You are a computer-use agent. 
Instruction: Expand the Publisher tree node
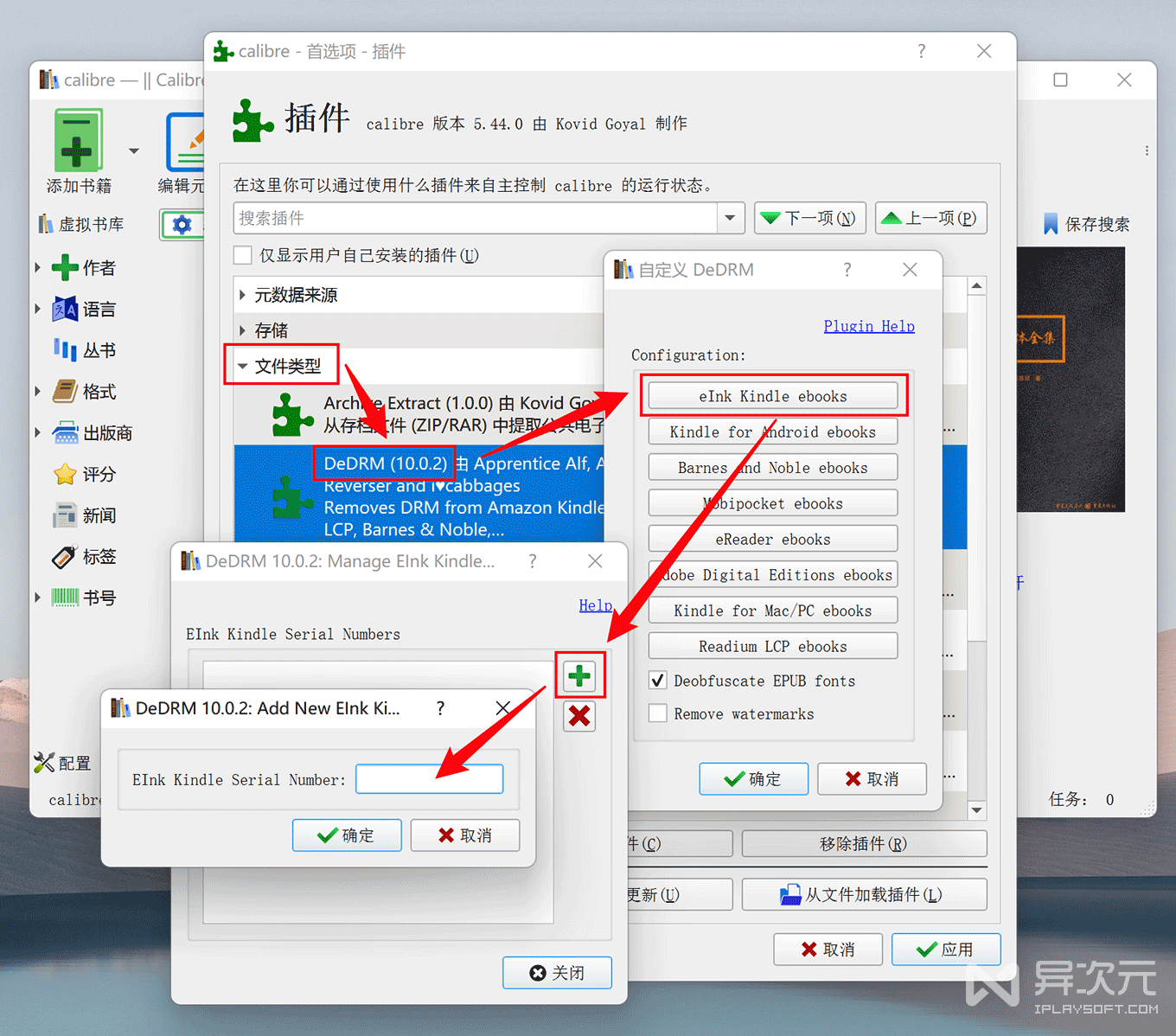38,432
